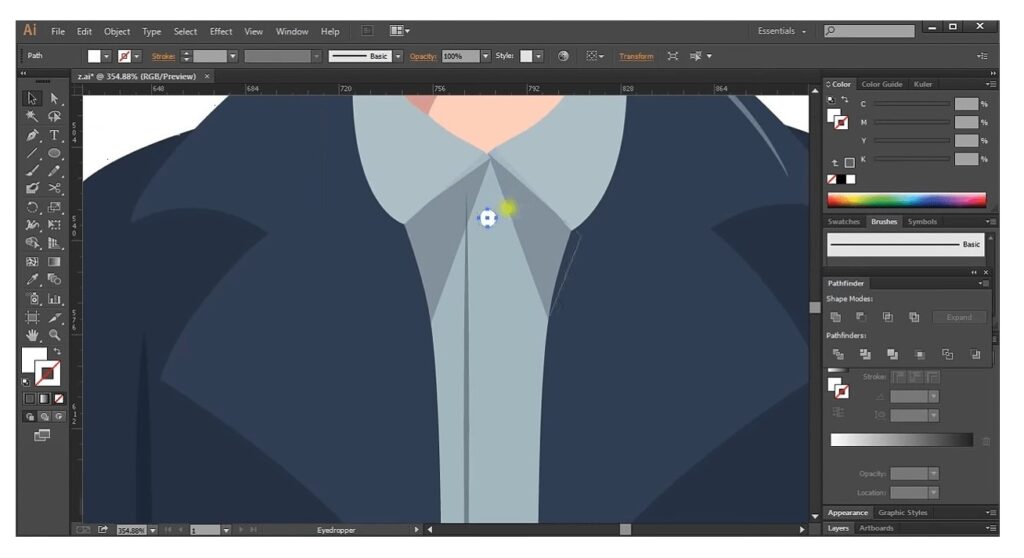The width and height of the screenshot is (1024, 558).
Task: Select the Gradient tool in toolbox
Action: (x=54, y=262)
